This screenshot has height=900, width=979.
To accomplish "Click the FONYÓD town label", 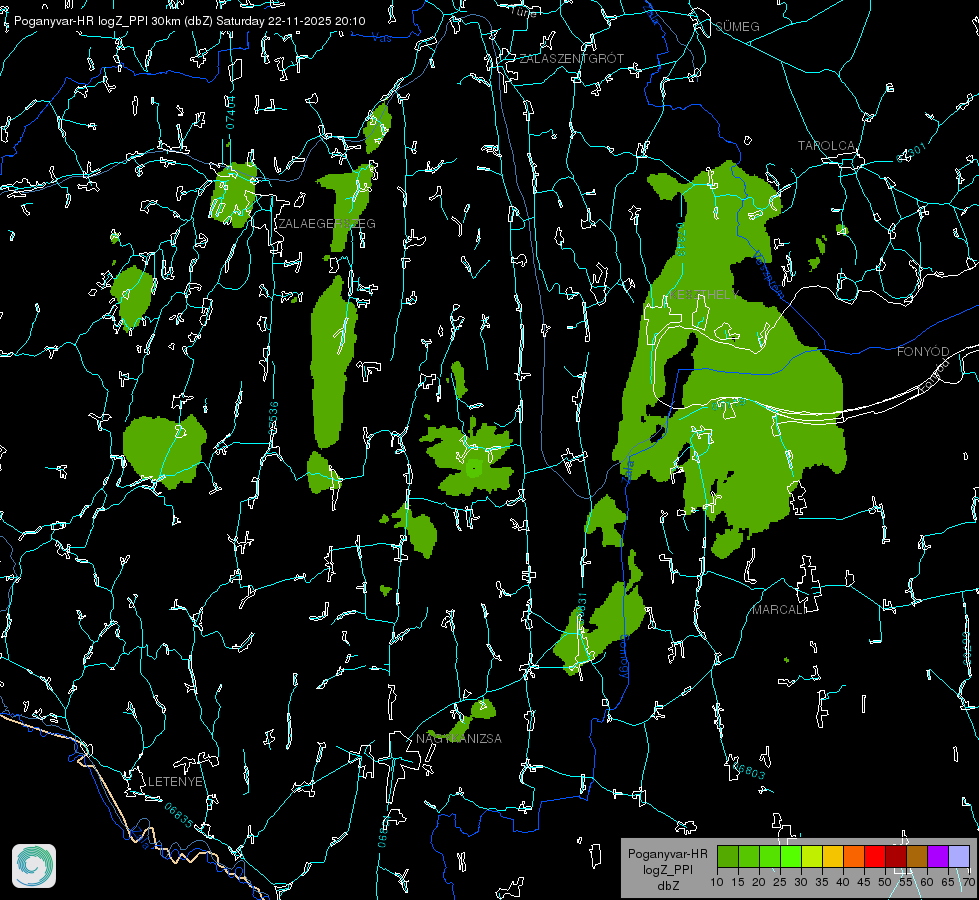I will point(923,352).
